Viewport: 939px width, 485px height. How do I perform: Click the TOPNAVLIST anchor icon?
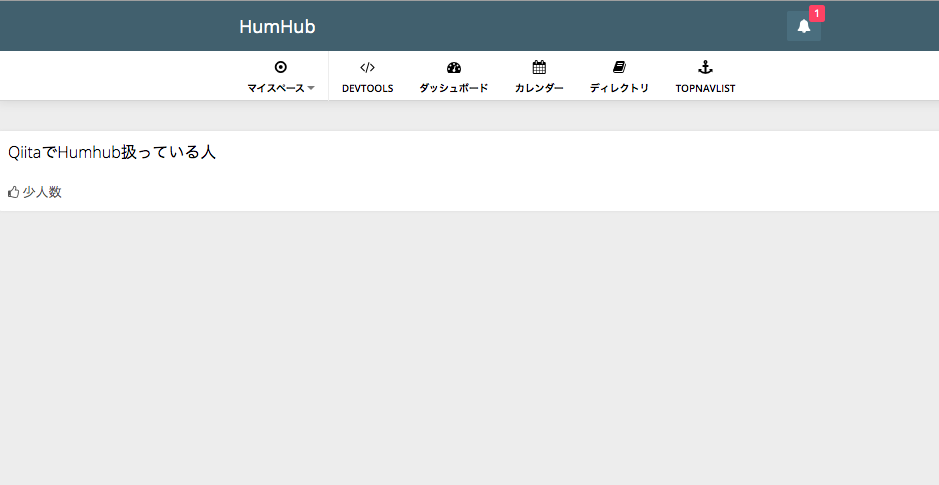click(x=705, y=67)
